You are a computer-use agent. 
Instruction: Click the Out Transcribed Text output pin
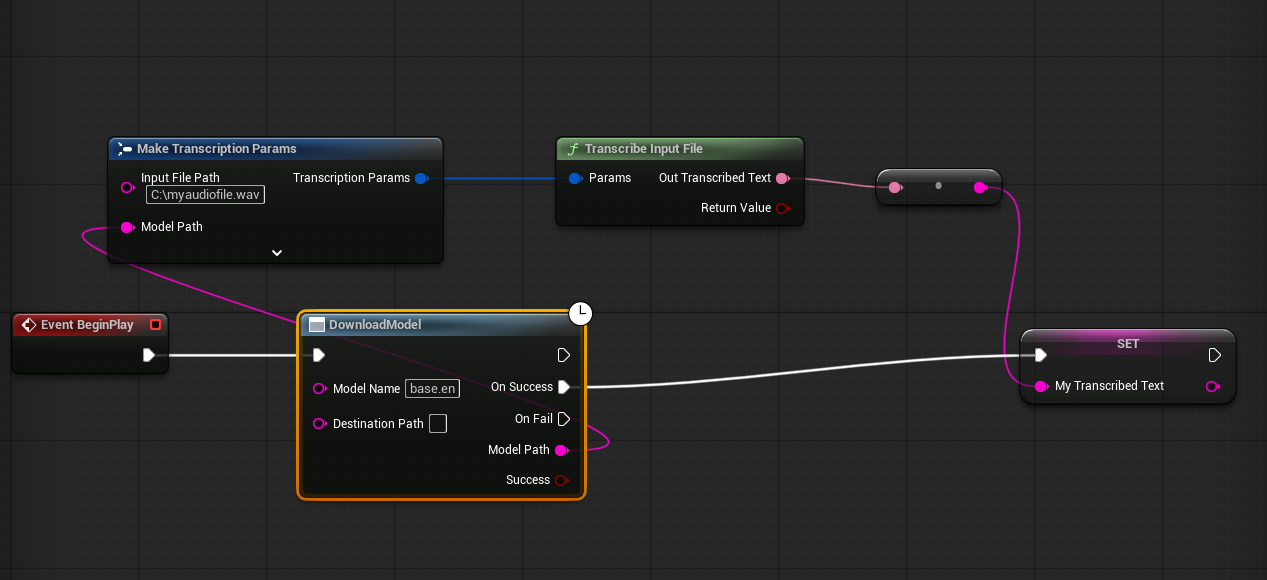coord(782,178)
